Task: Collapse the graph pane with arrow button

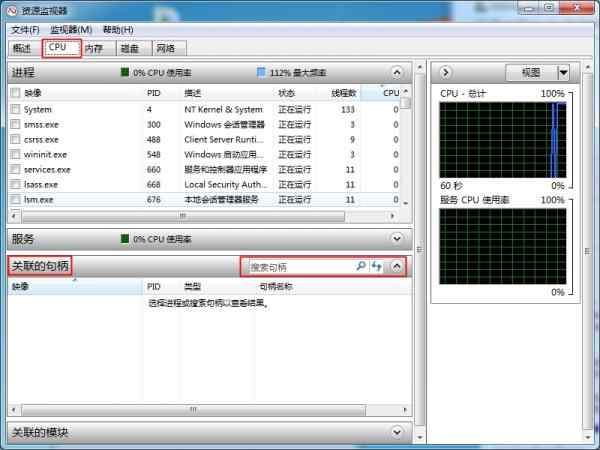Action: coord(445,72)
